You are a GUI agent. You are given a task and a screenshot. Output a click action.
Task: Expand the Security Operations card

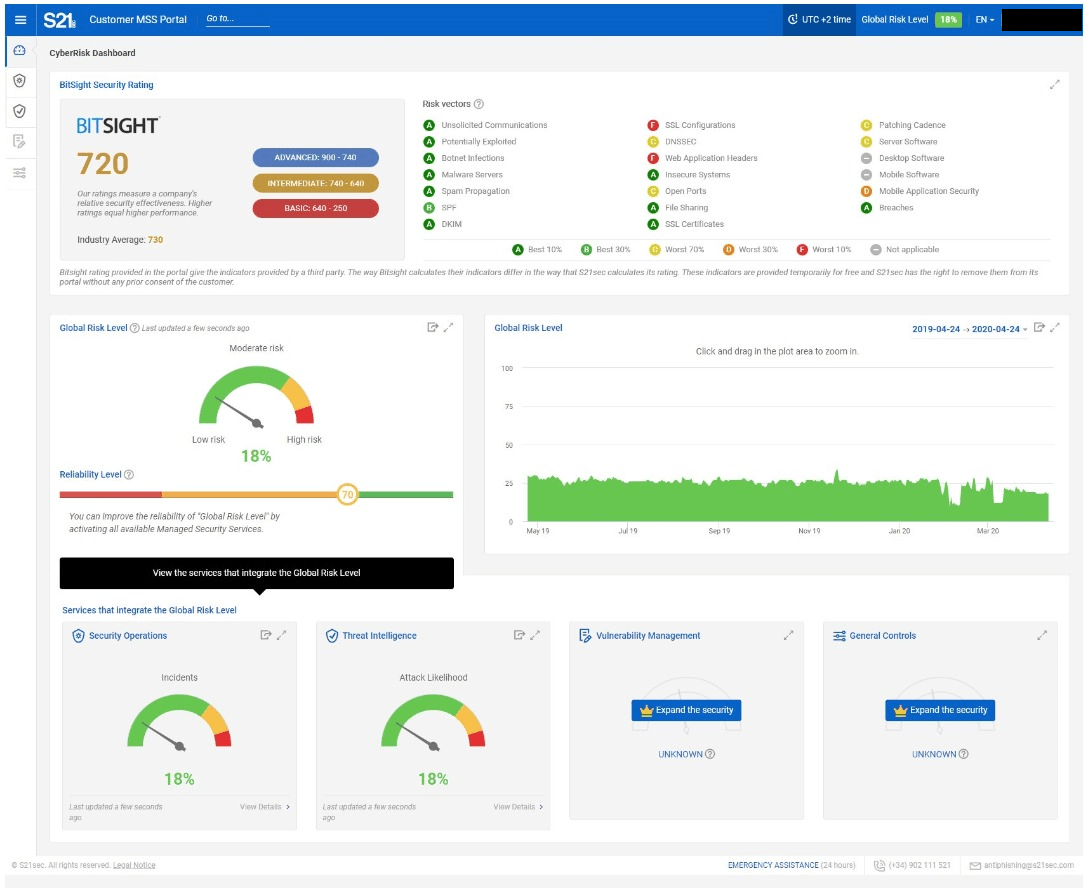(x=282, y=635)
